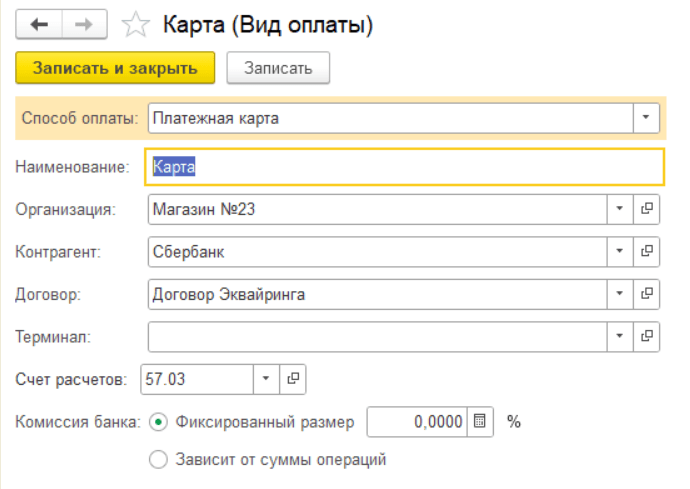Click the Комиссия банка label
Image resolution: width=690 pixels, height=489 pixels.
(78, 422)
